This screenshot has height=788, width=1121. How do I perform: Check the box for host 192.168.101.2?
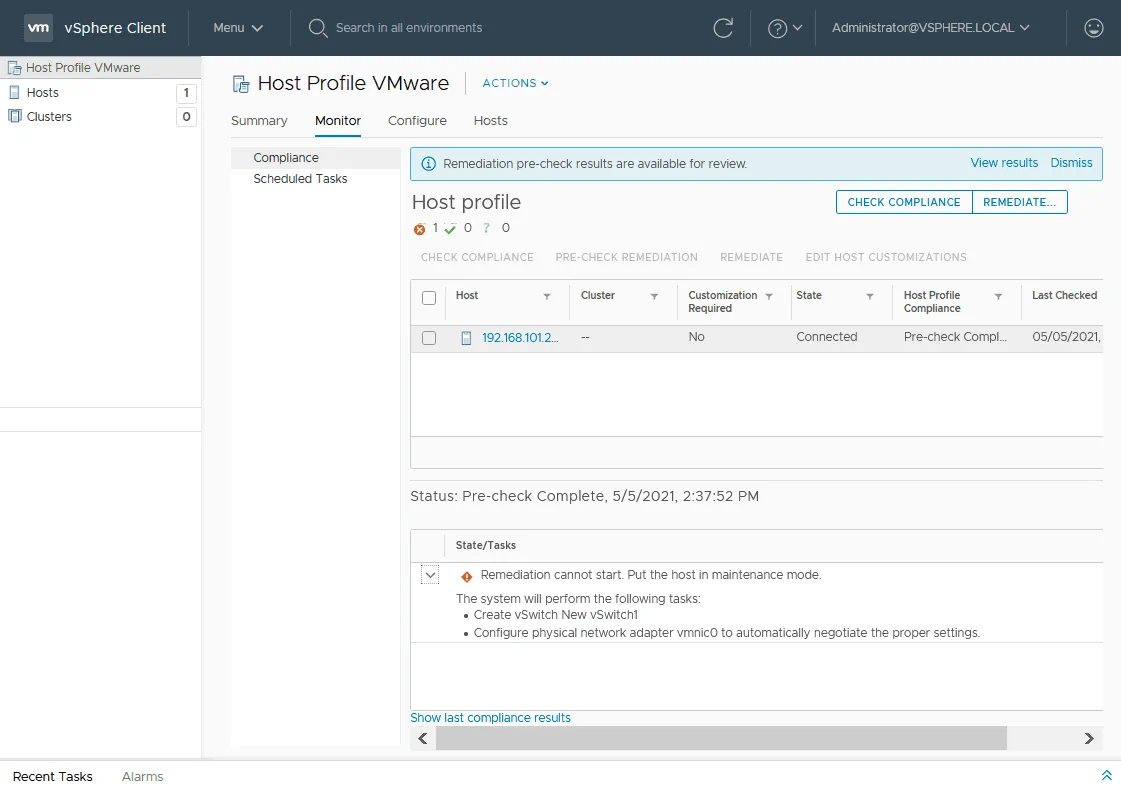(x=429, y=338)
